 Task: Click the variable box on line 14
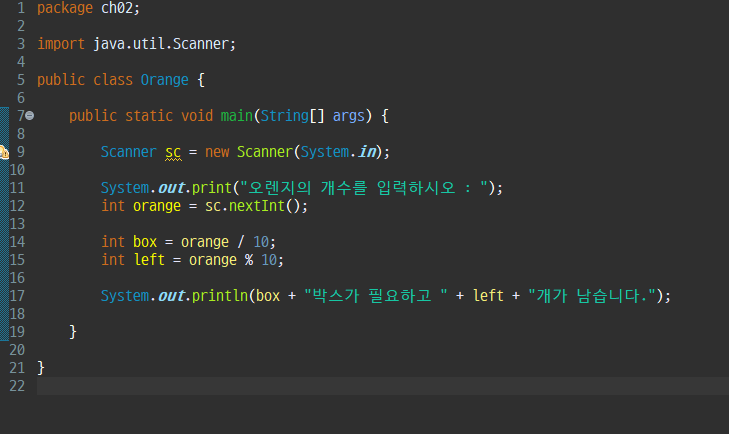[x=145, y=242]
